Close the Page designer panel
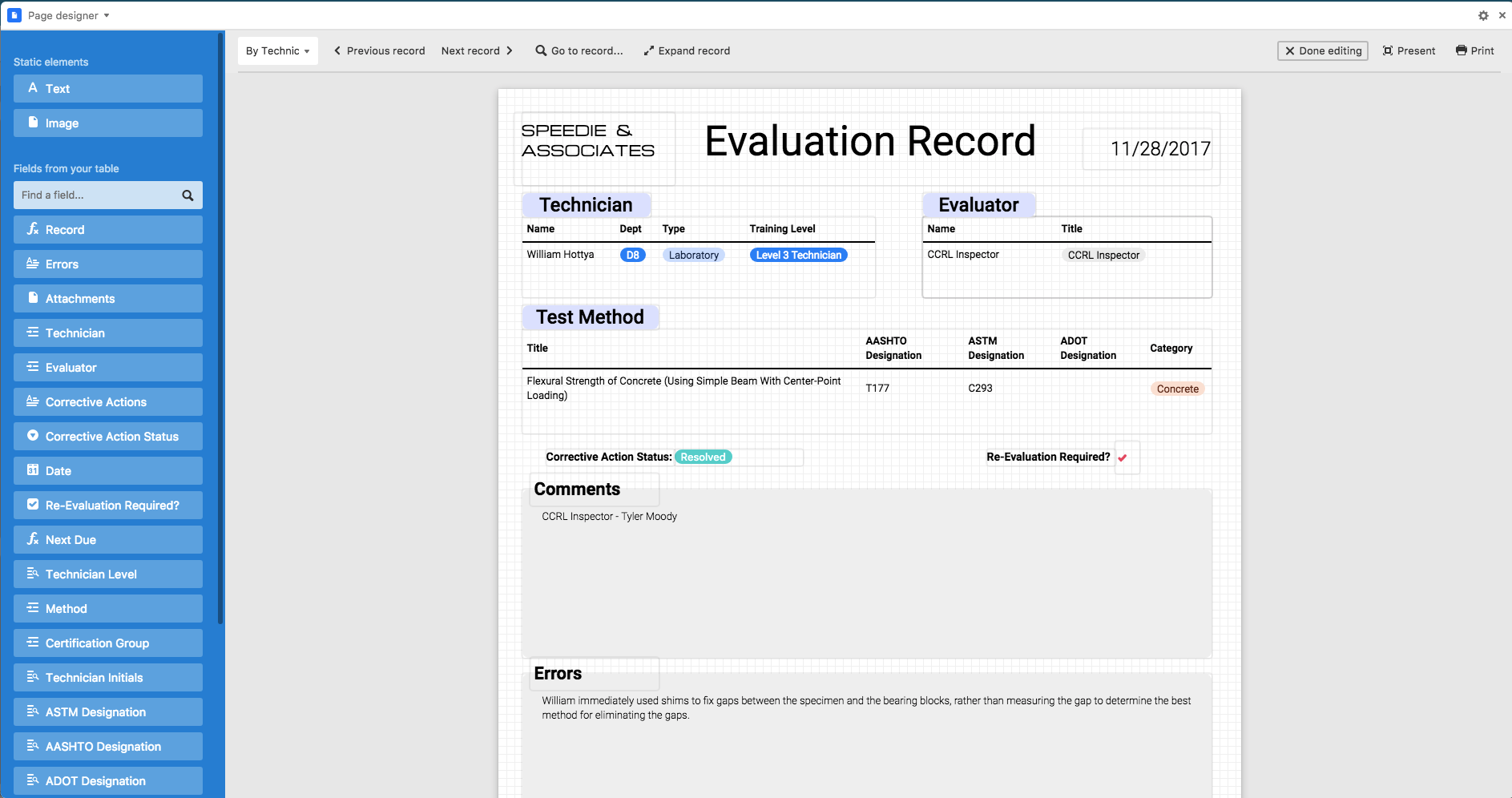Image resolution: width=1512 pixels, height=798 pixels. point(1502,15)
